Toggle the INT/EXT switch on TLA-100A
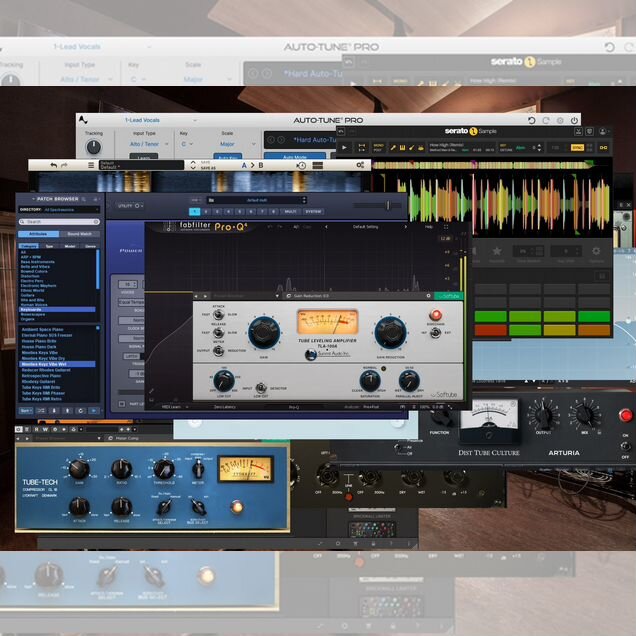Viewport: 636px width, 636px height. click(435, 333)
